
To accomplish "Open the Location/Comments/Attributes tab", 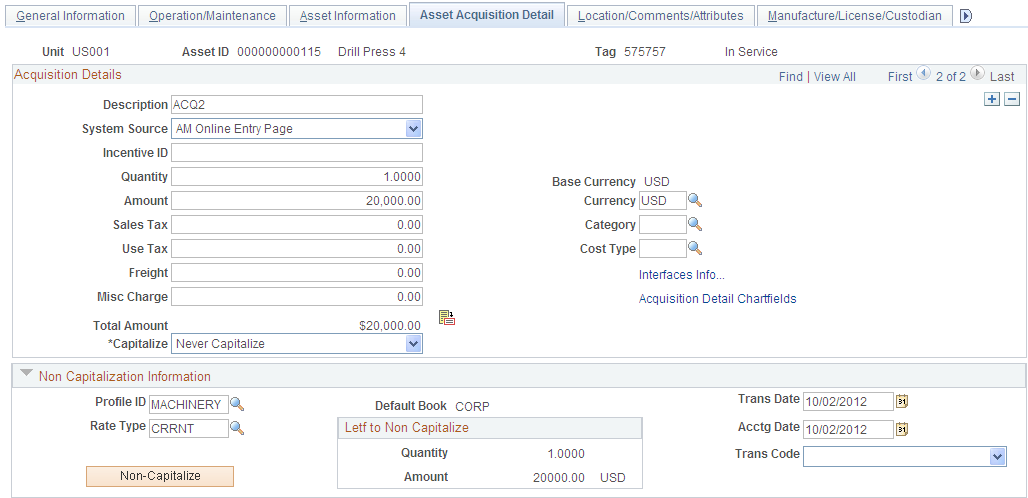I will tap(660, 16).
